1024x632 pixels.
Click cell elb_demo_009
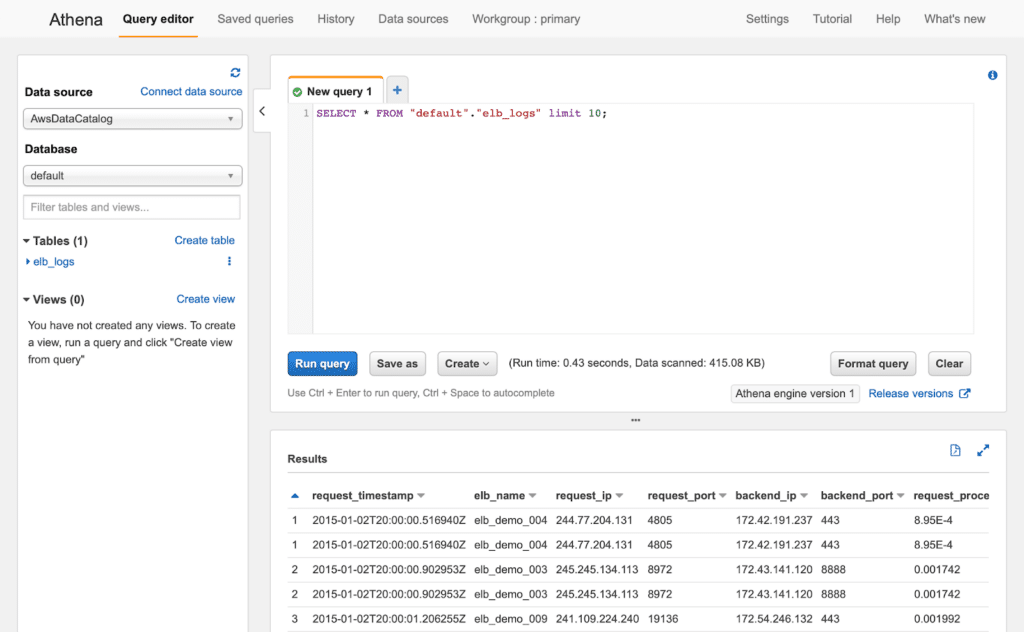511,618
